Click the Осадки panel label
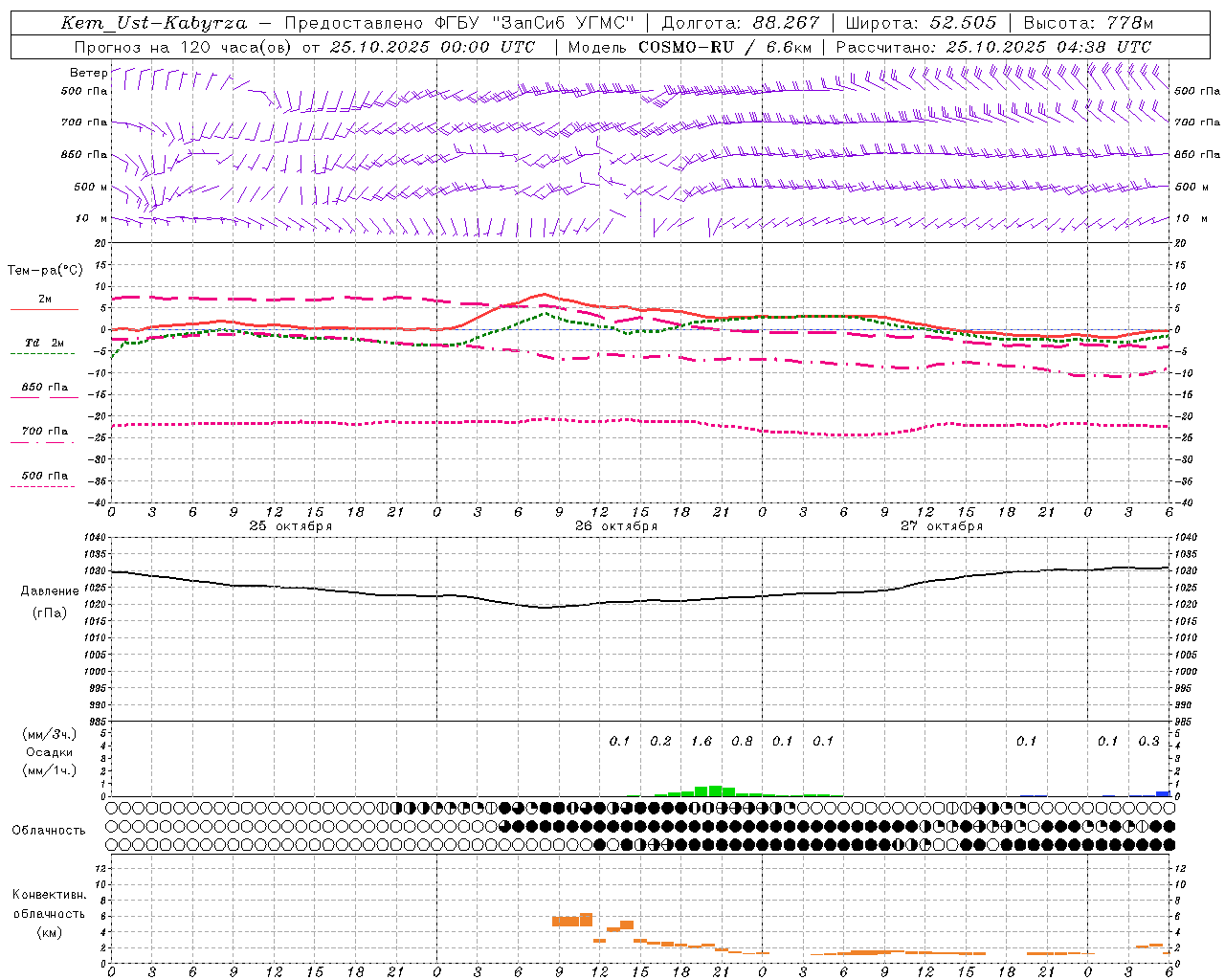 click(50, 752)
